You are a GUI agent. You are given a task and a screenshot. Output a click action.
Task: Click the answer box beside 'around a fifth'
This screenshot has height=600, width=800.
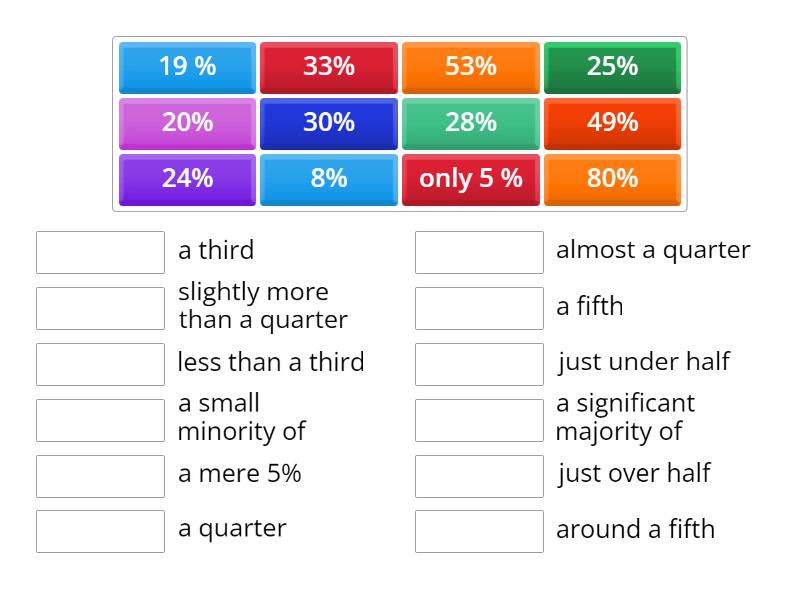(479, 531)
